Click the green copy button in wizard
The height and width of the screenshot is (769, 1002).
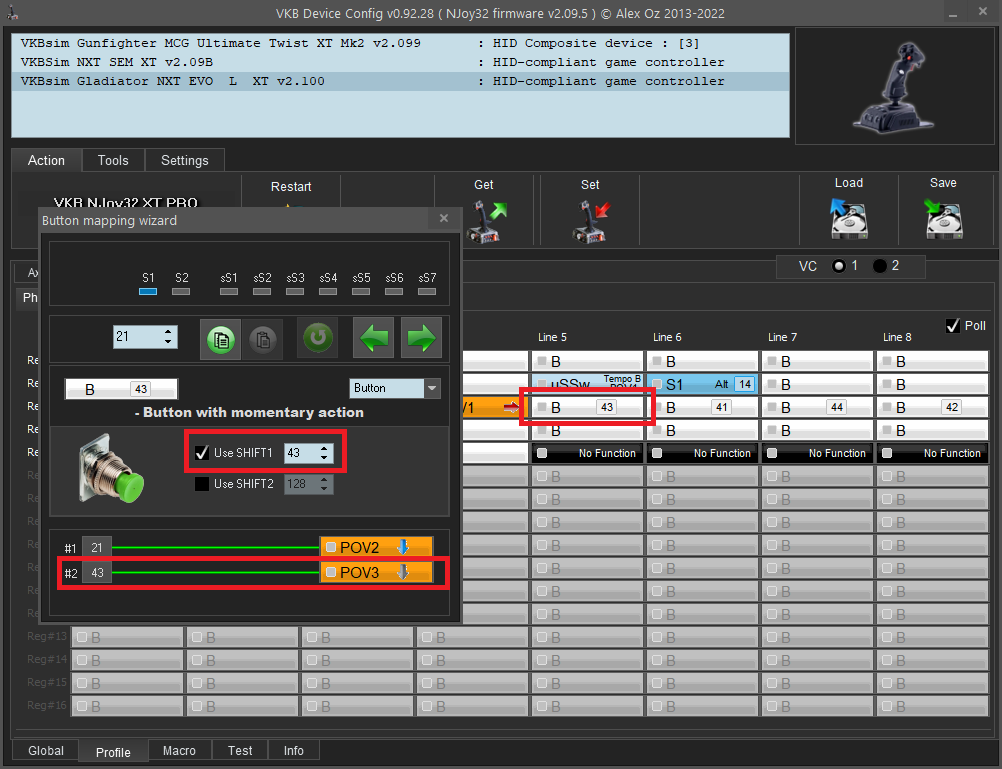[x=220, y=339]
